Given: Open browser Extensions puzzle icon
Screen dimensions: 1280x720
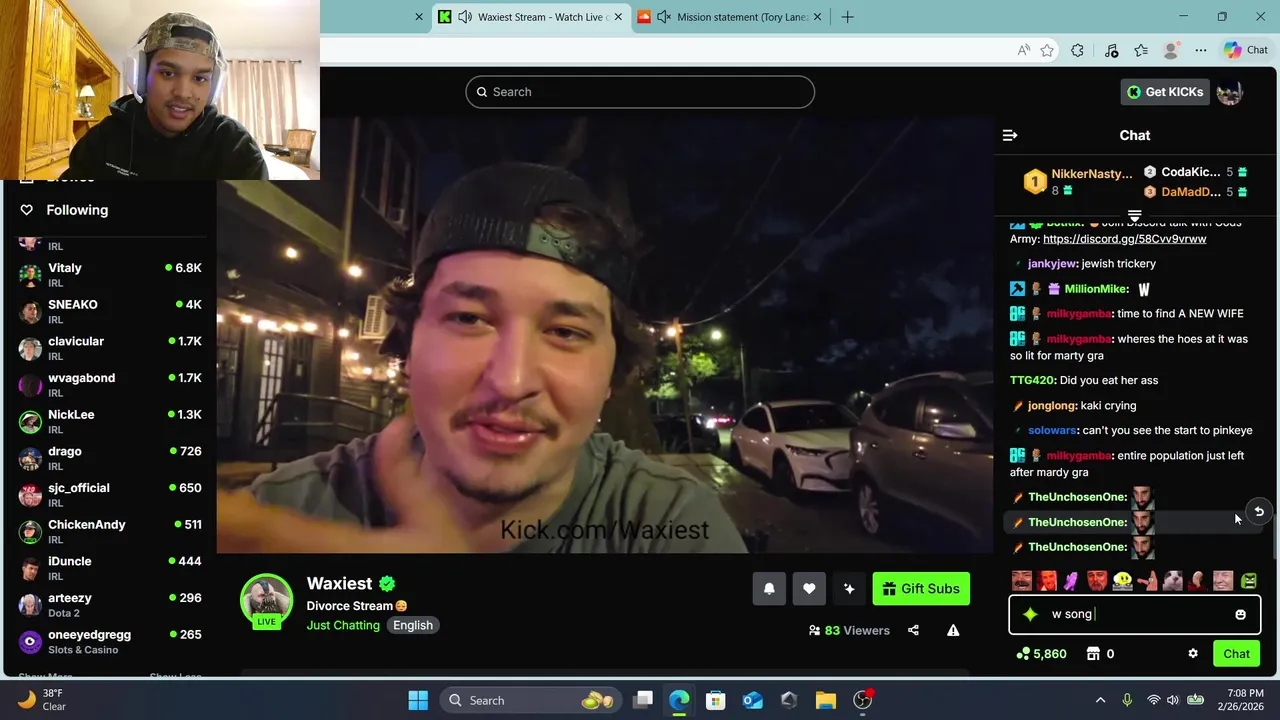Looking at the screenshot, I should [1077, 50].
